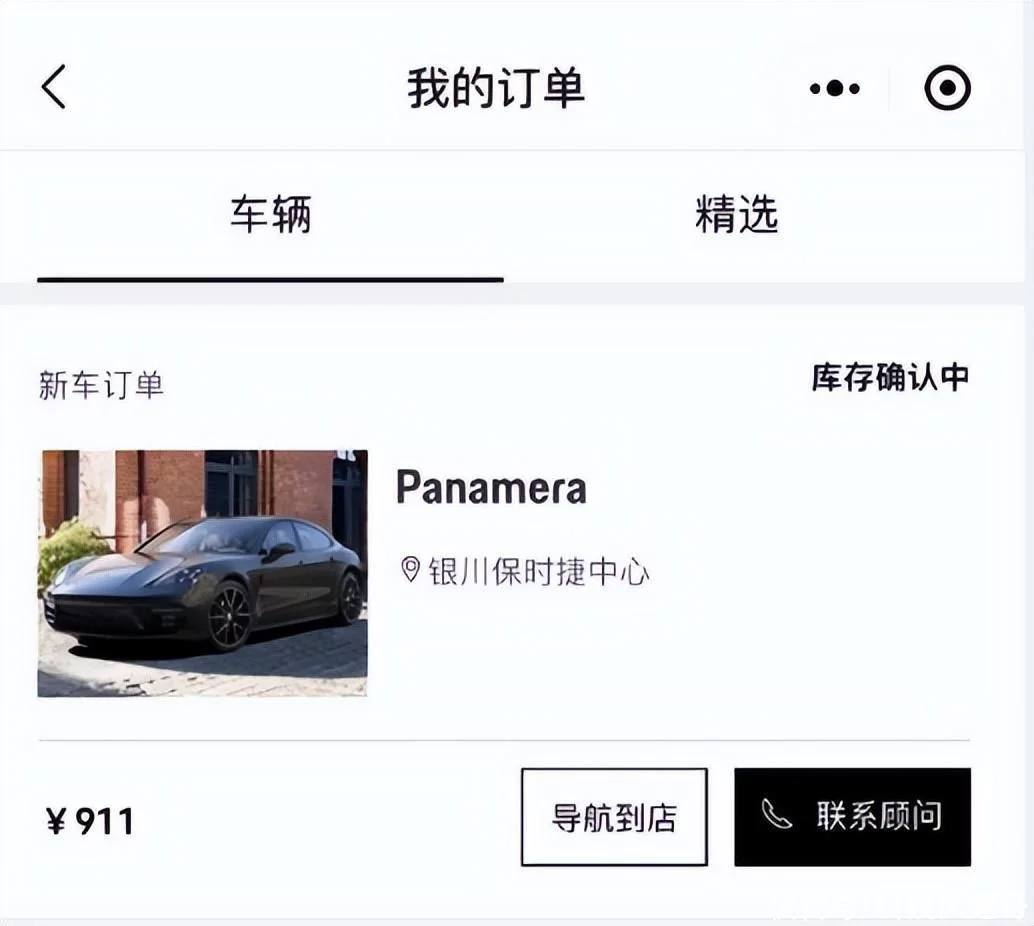The height and width of the screenshot is (926, 1034).
Task: Open the Panamera car thumbnail image
Action: pos(202,573)
